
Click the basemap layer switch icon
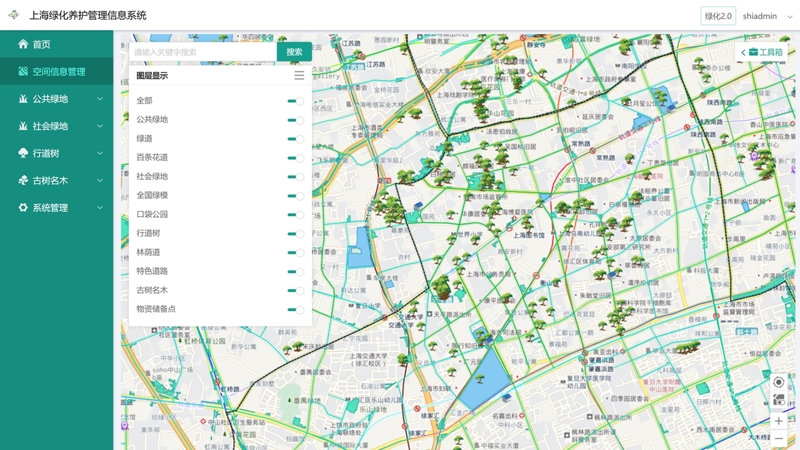pos(779,400)
